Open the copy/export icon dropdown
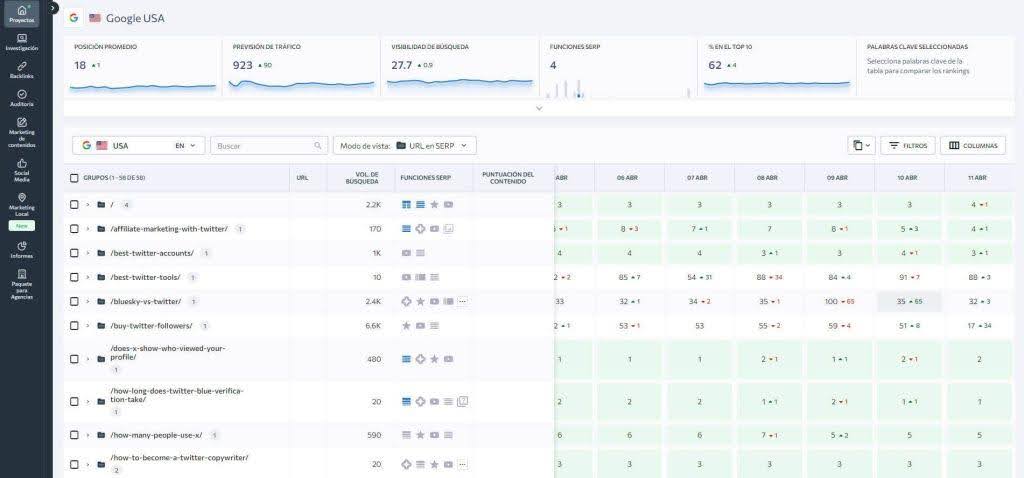The width and height of the screenshot is (1024, 478). 860,146
